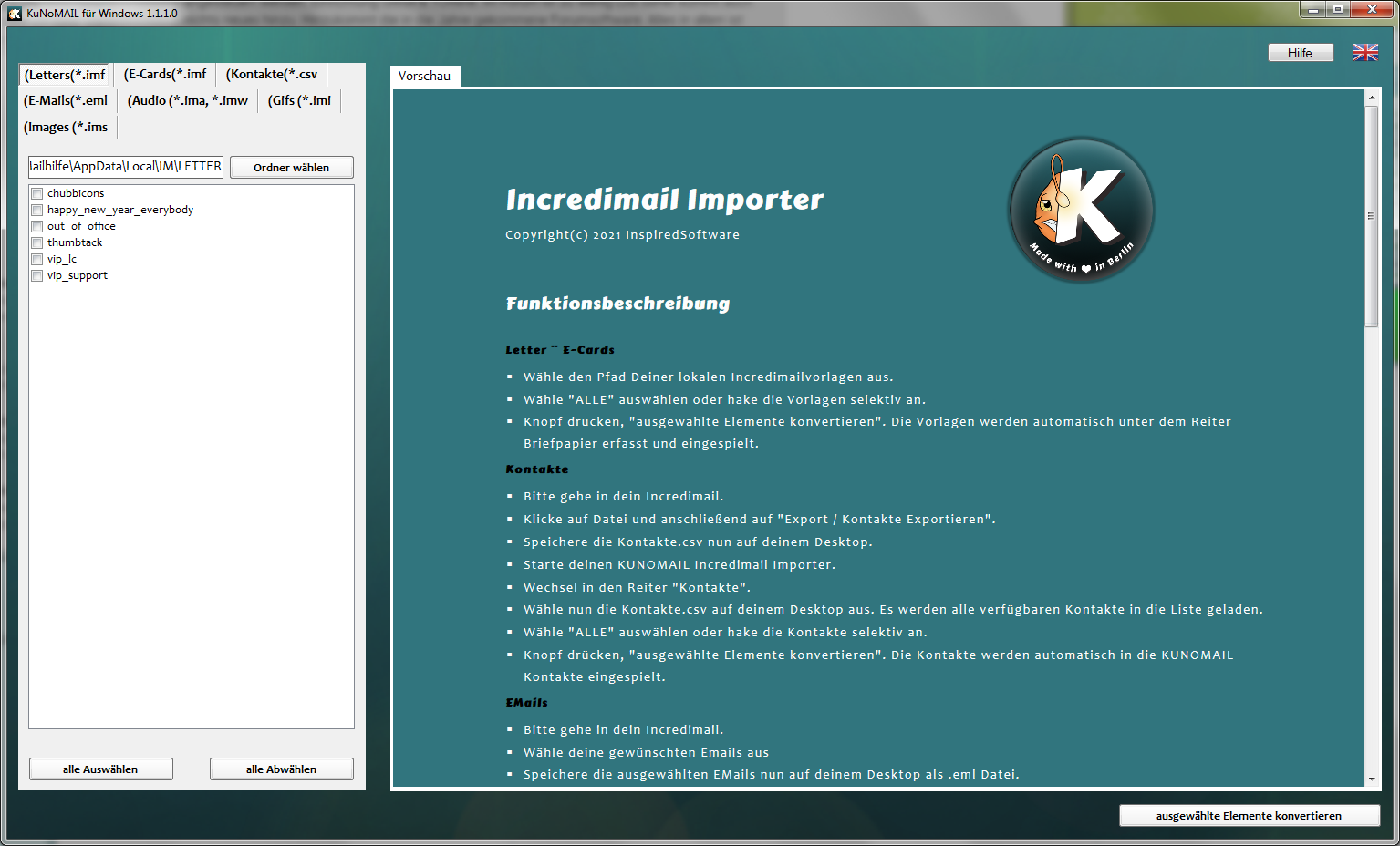Click the out_of_office entry text
The image size is (1400, 846).
pyautogui.click(x=81, y=226)
